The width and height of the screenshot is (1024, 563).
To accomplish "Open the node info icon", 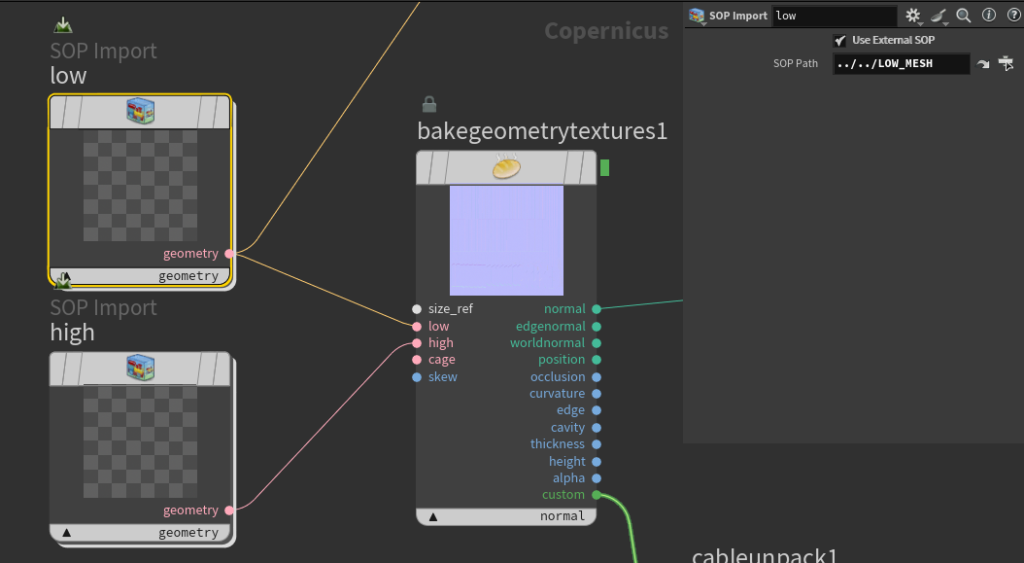I will point(987,16).
